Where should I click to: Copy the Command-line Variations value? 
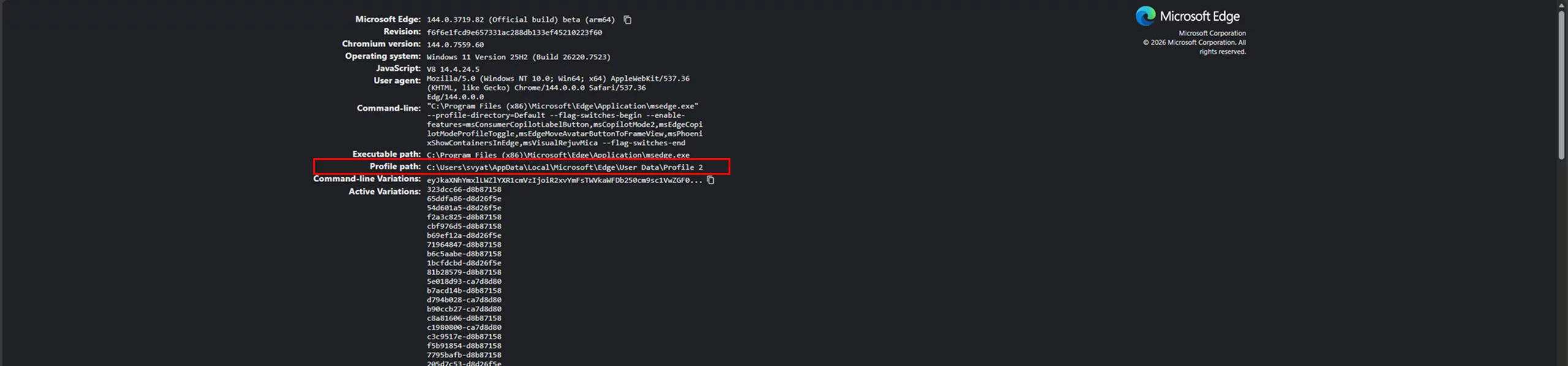(711, 180)
